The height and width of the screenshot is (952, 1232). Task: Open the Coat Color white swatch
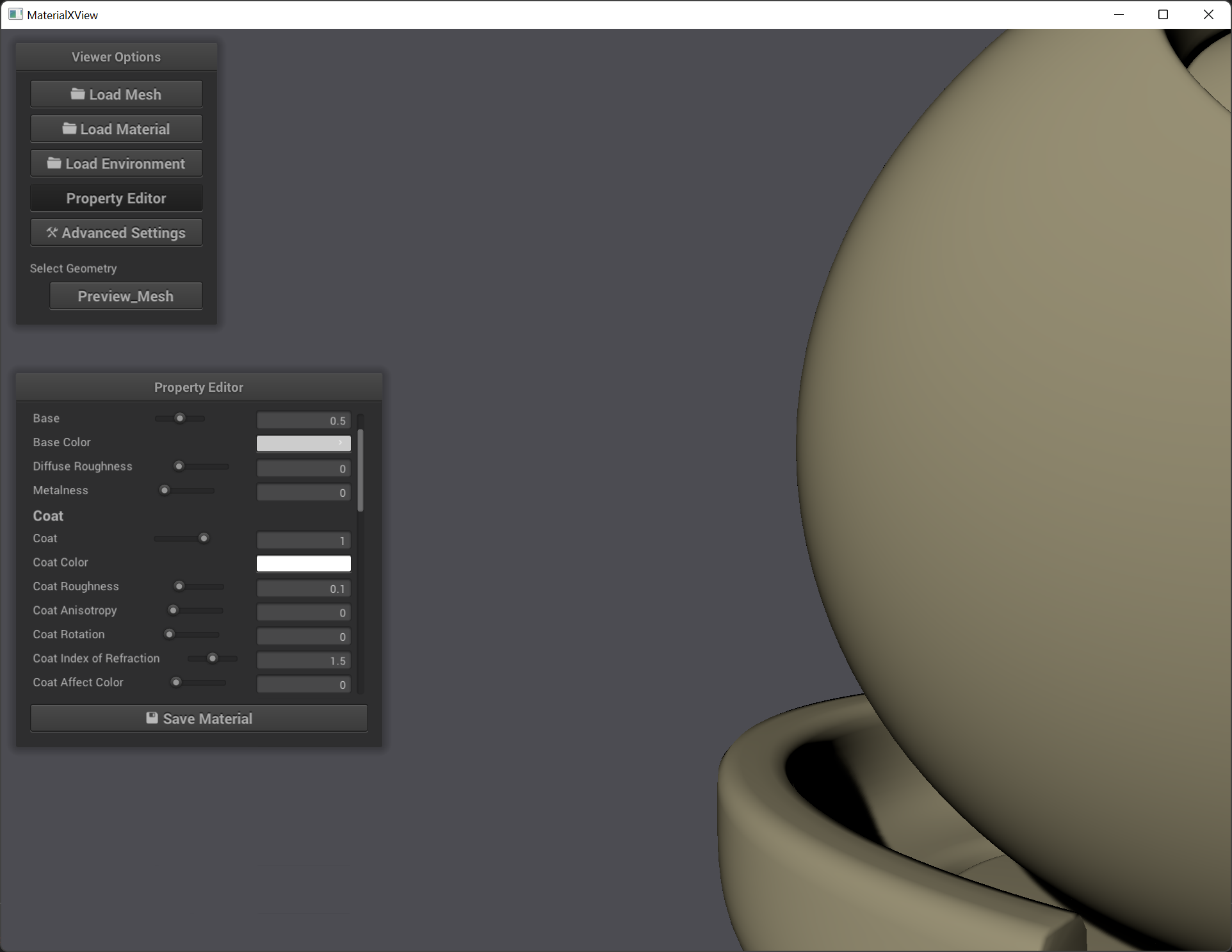[304, 563]
